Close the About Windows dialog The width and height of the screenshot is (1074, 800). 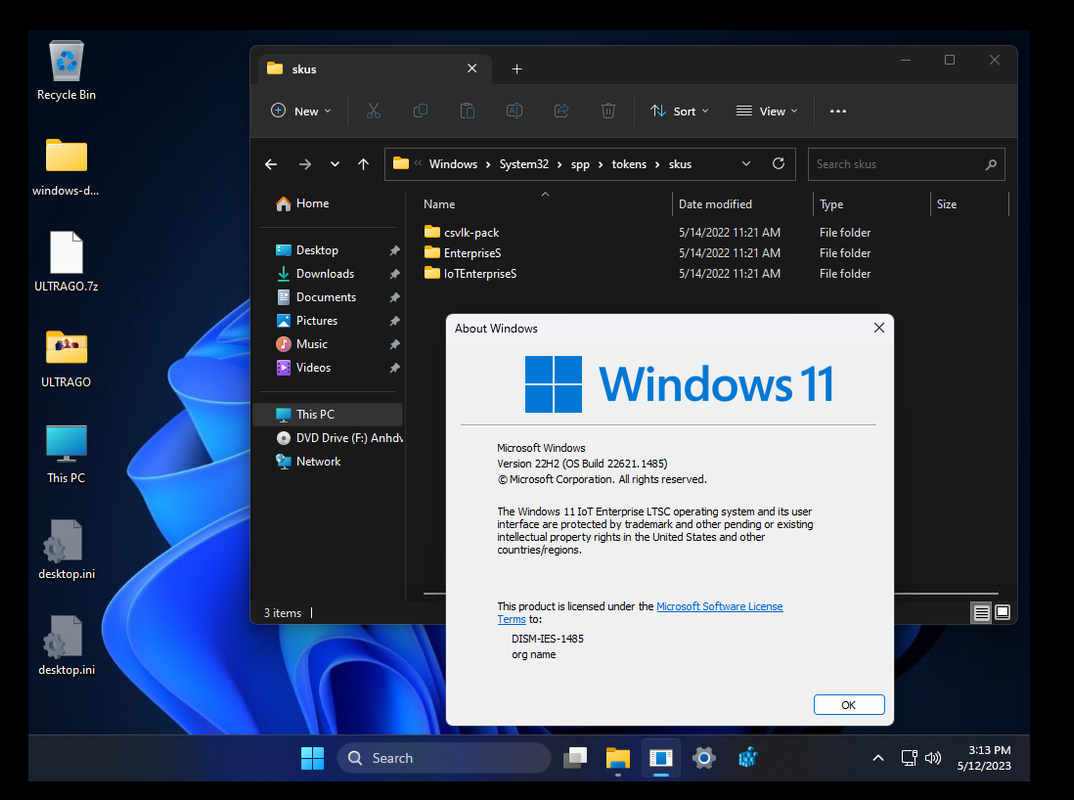pyautogui.click(x=879, y=328)
